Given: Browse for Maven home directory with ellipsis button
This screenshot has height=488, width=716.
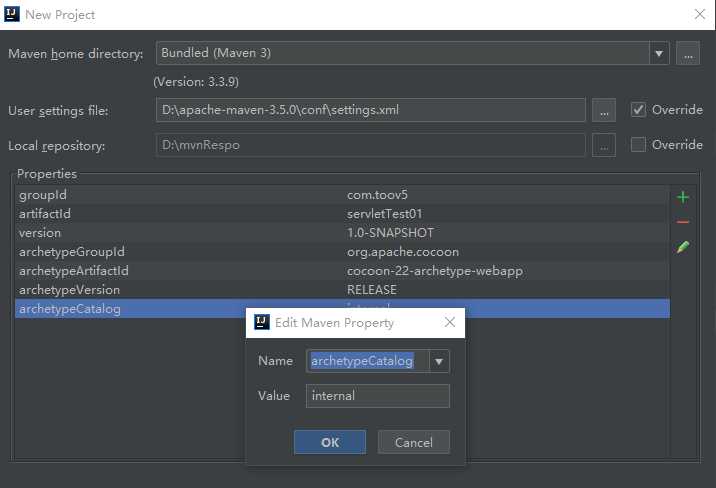Looking at the screenshot, I should pos(688,53).
